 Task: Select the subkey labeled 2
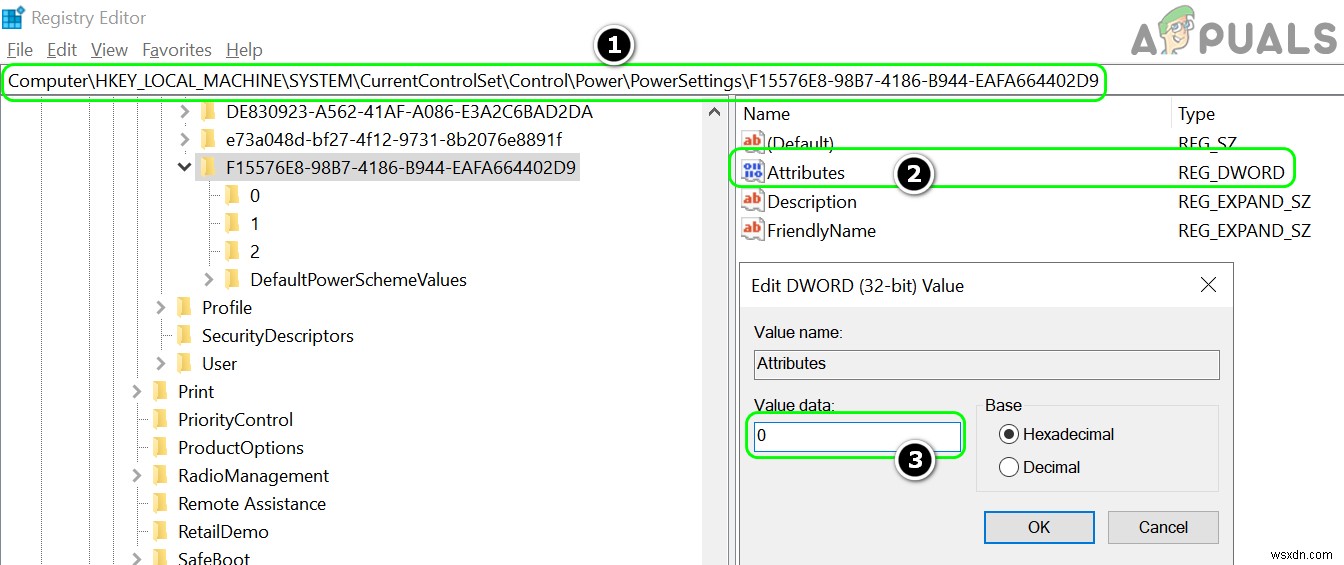pyautogui.click(x=255, y=251)
